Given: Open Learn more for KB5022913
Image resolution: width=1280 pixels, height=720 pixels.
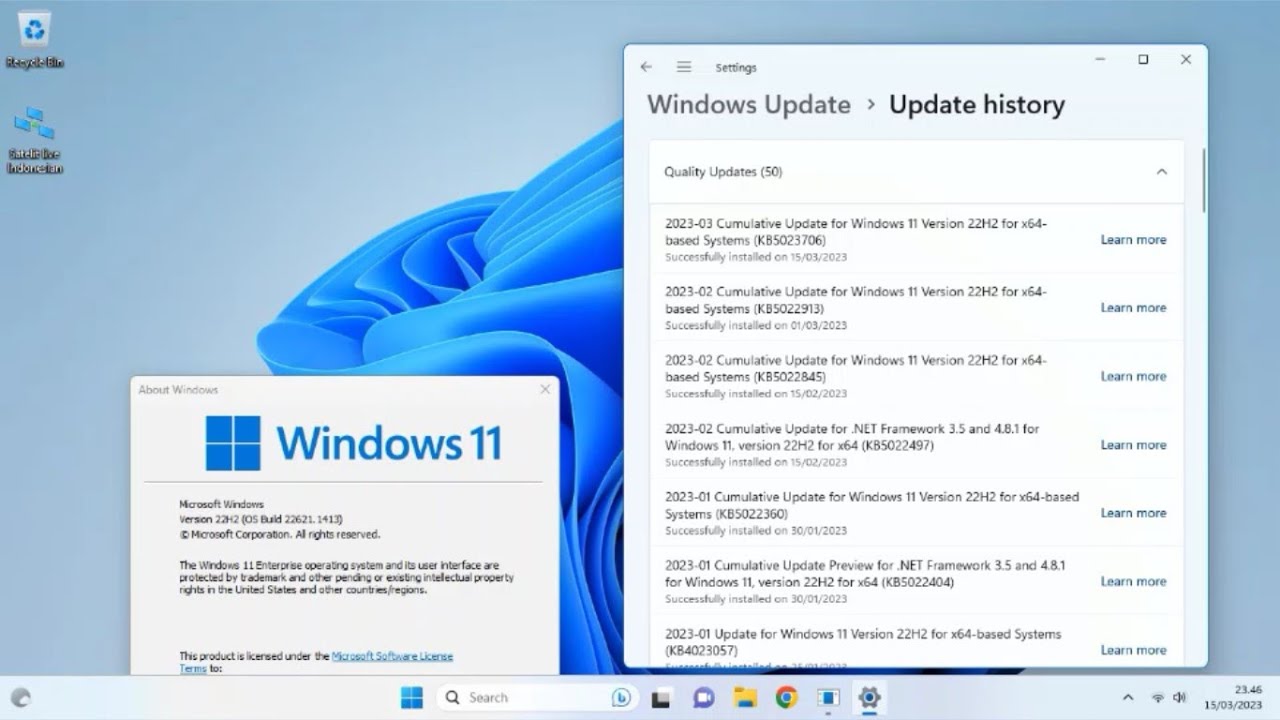Looking at the screenshot, I should click(1133, 308).
